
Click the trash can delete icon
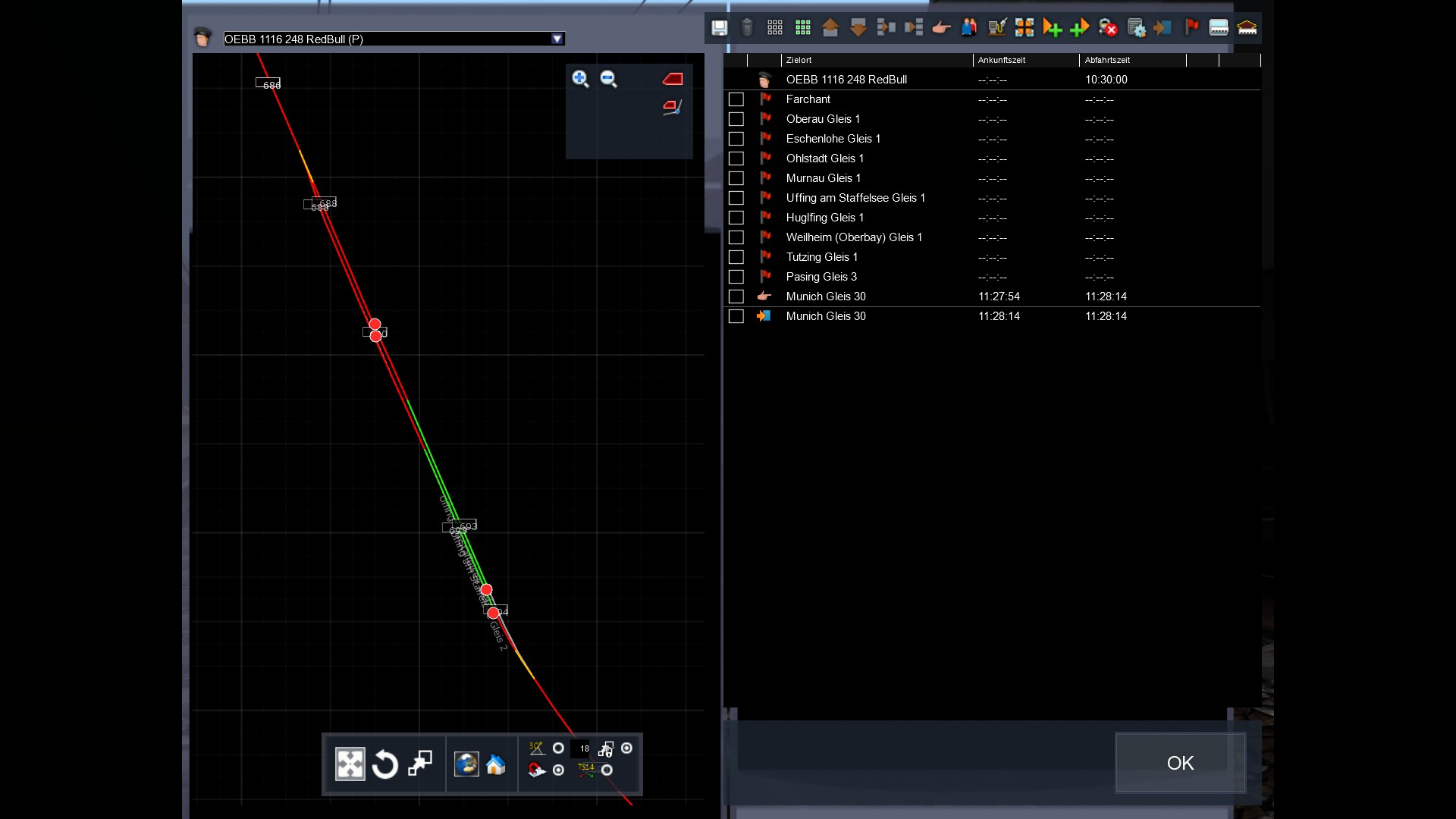pos(747,28)
